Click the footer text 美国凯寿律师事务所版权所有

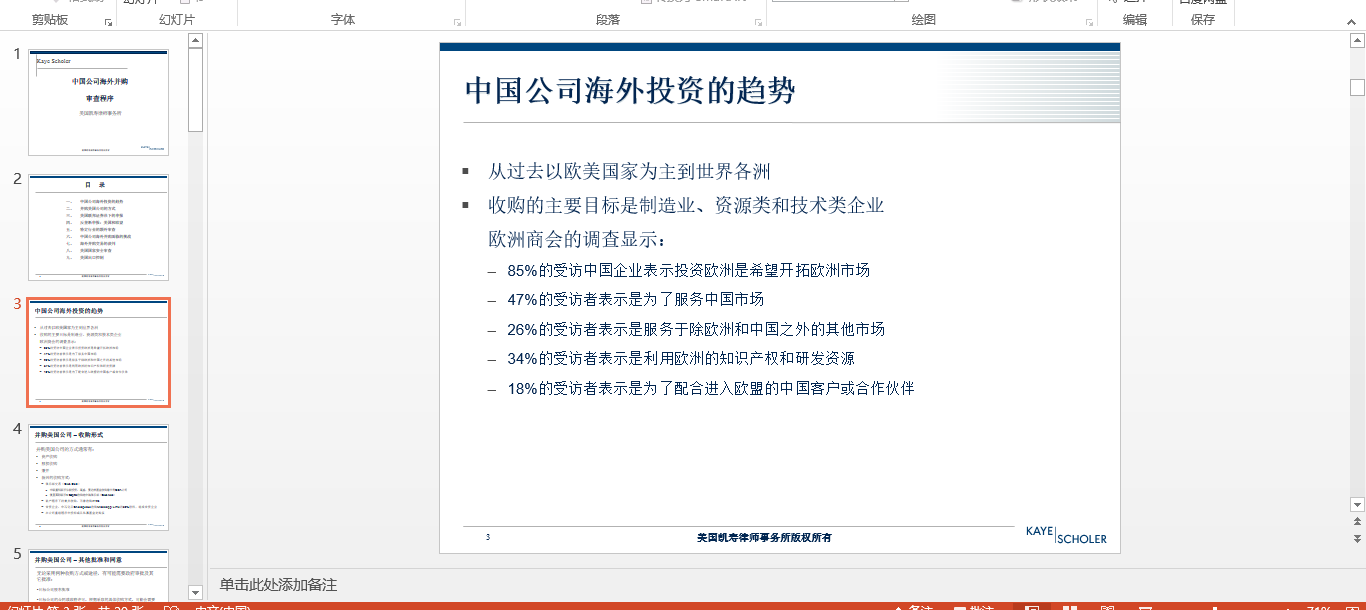(764, 538)
